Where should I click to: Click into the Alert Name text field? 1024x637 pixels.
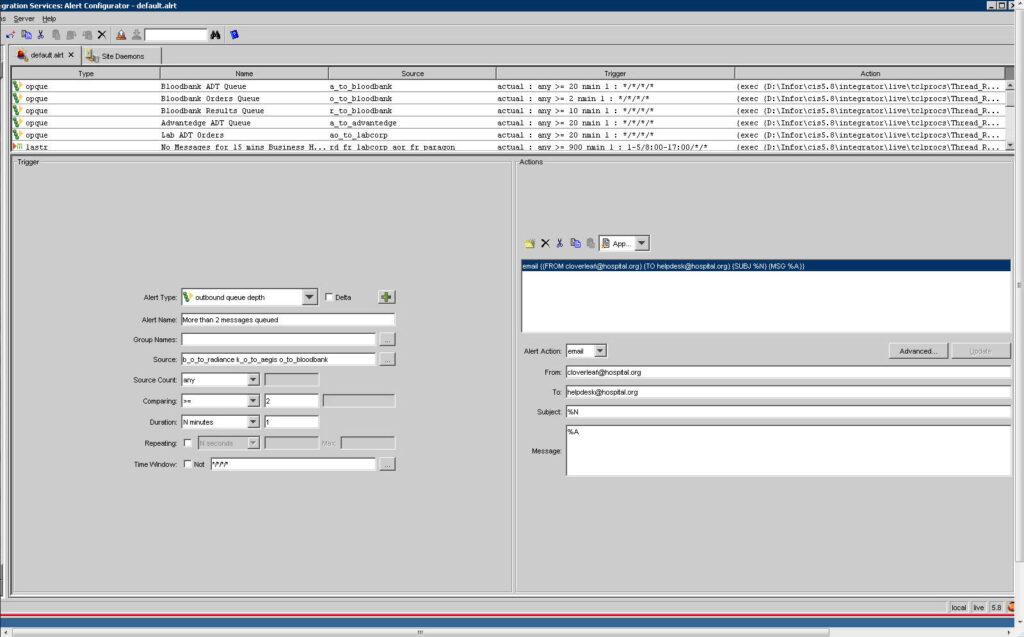tap(287, 320)
